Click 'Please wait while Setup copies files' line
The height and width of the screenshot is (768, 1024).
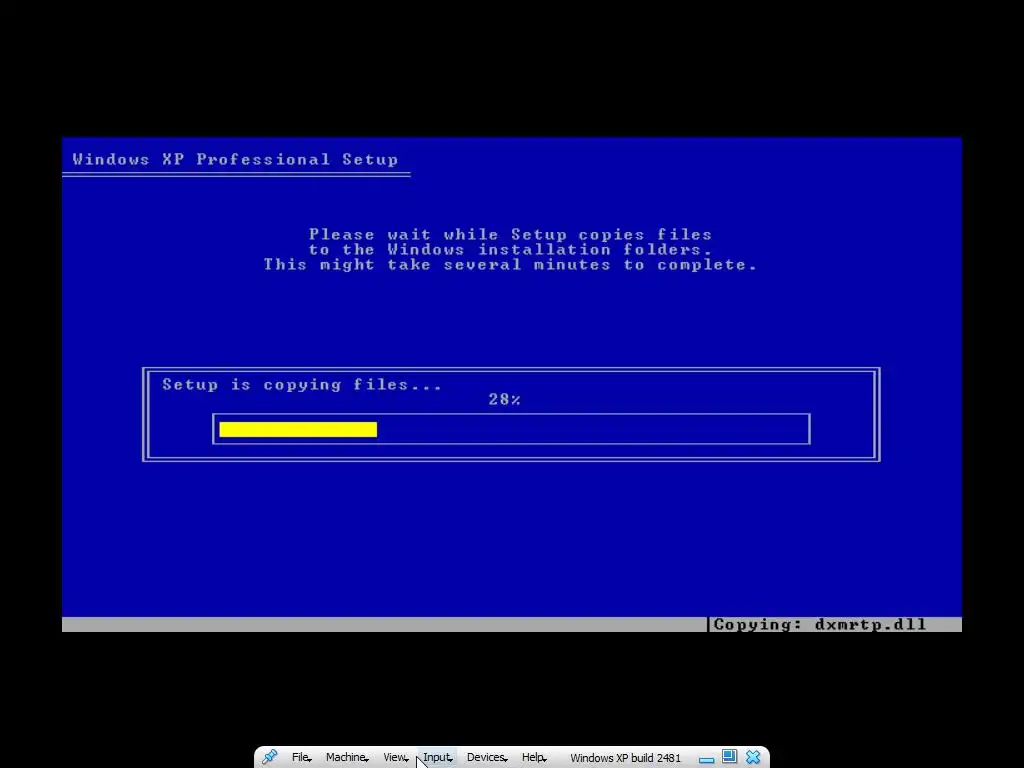[510, 234]
